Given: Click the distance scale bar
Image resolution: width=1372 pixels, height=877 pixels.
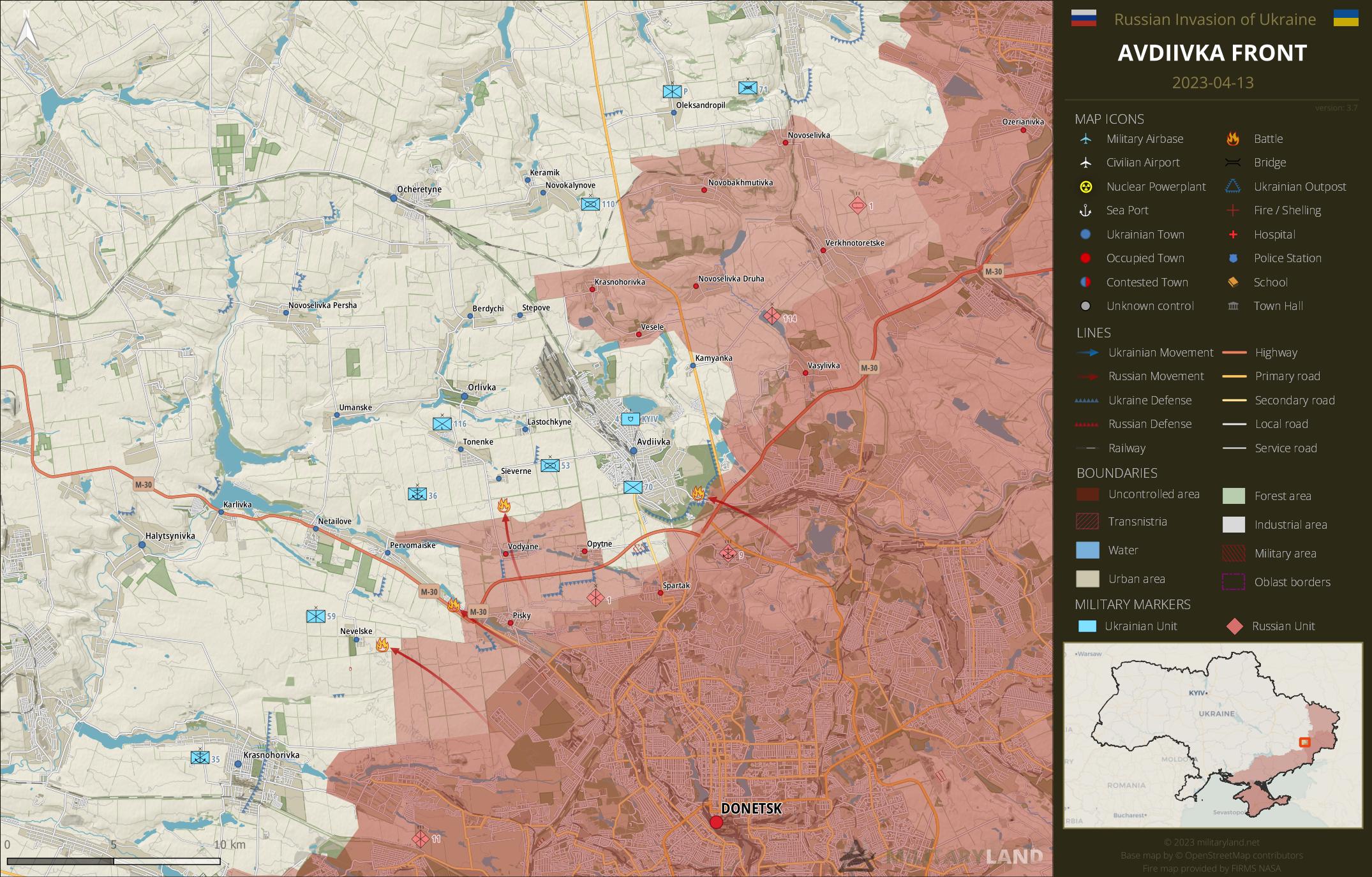Looking at the screenshot, I should pos(114,861).
